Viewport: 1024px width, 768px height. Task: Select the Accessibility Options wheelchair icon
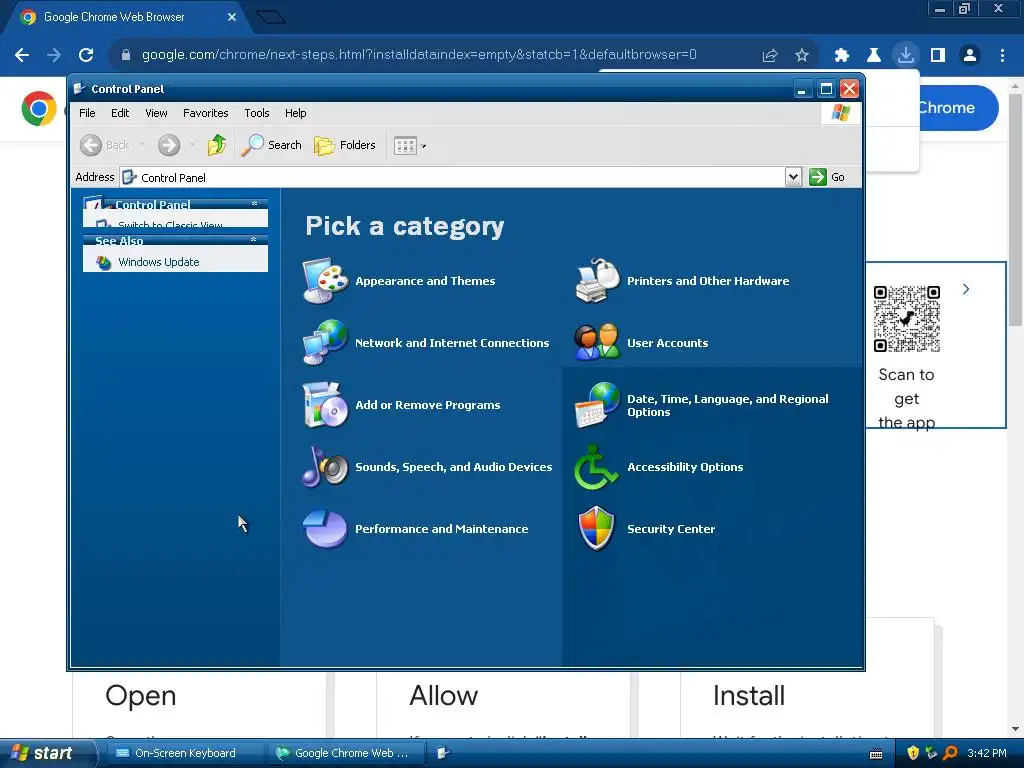[x=596, y=466]
